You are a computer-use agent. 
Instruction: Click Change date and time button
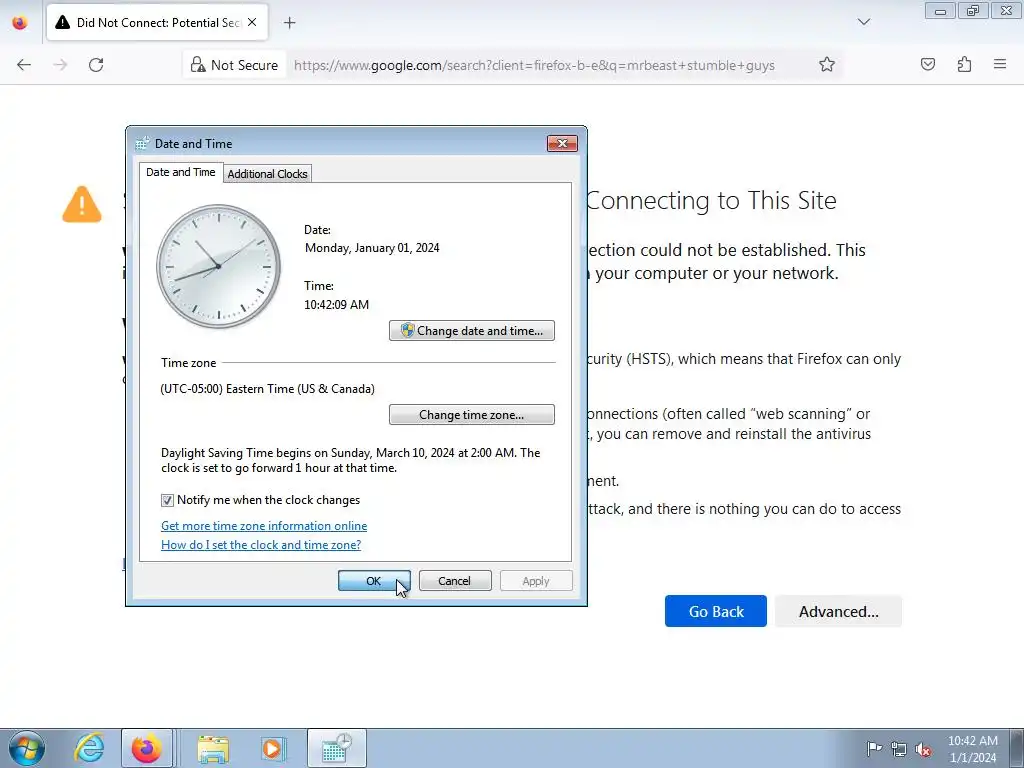(472, 330)
